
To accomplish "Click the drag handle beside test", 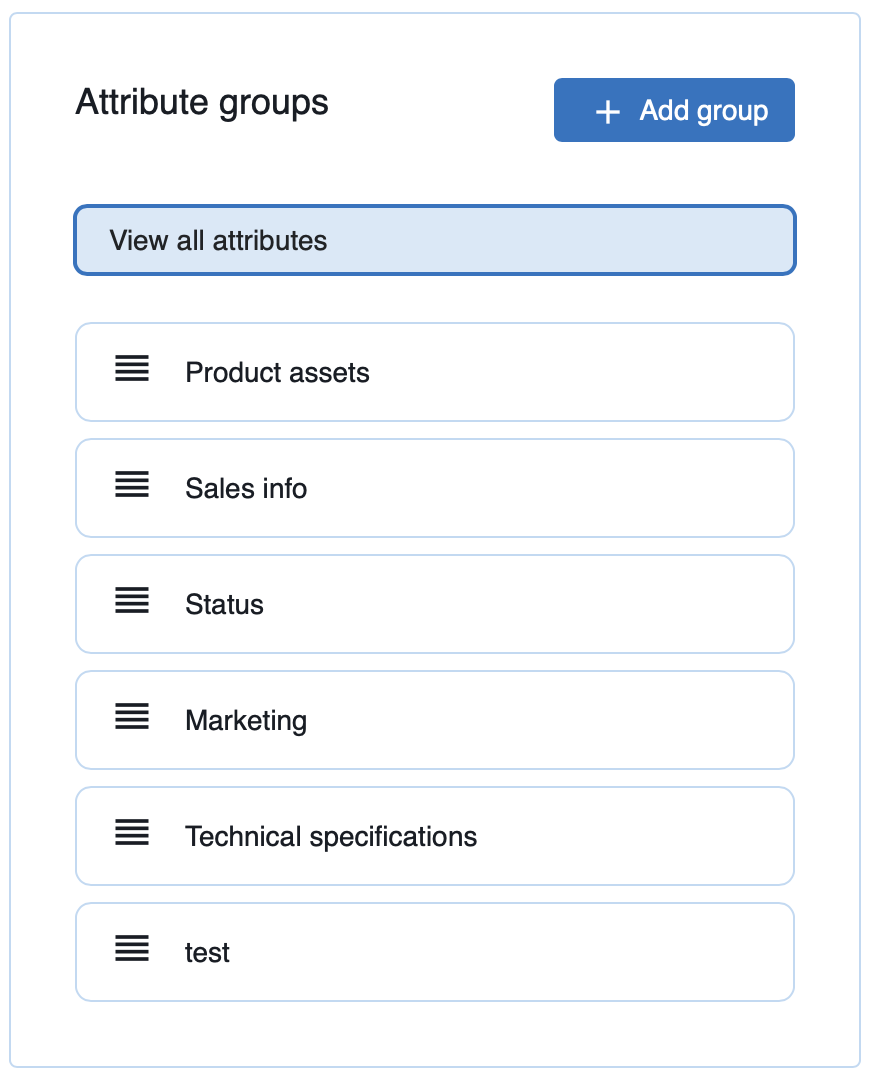I will (x=131, y=949).
